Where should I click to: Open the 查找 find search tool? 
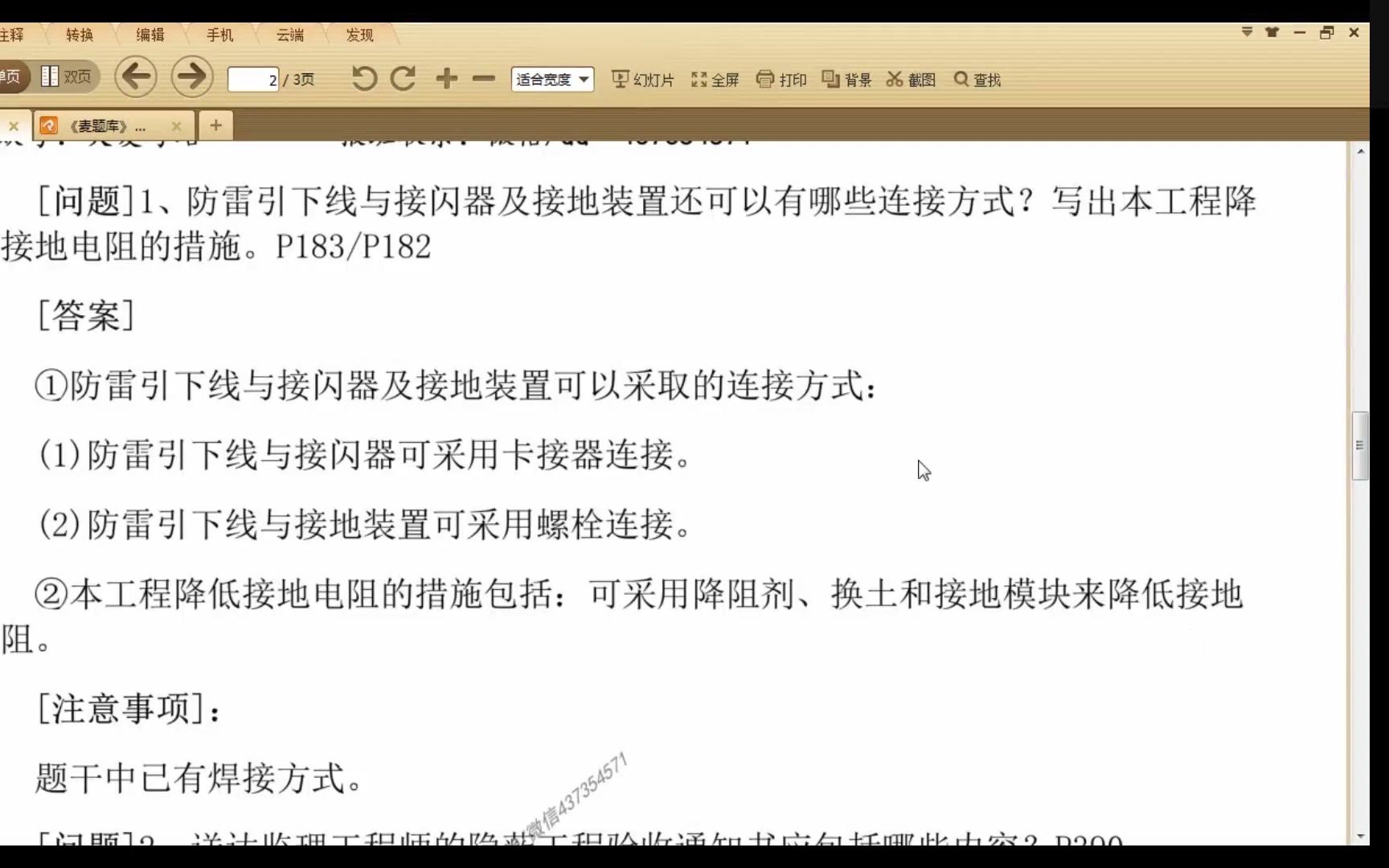(977, 79)
